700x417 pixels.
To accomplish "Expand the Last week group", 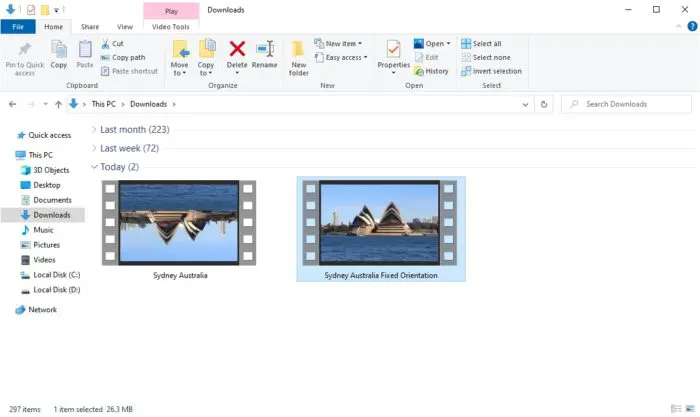I will (94, 148).
